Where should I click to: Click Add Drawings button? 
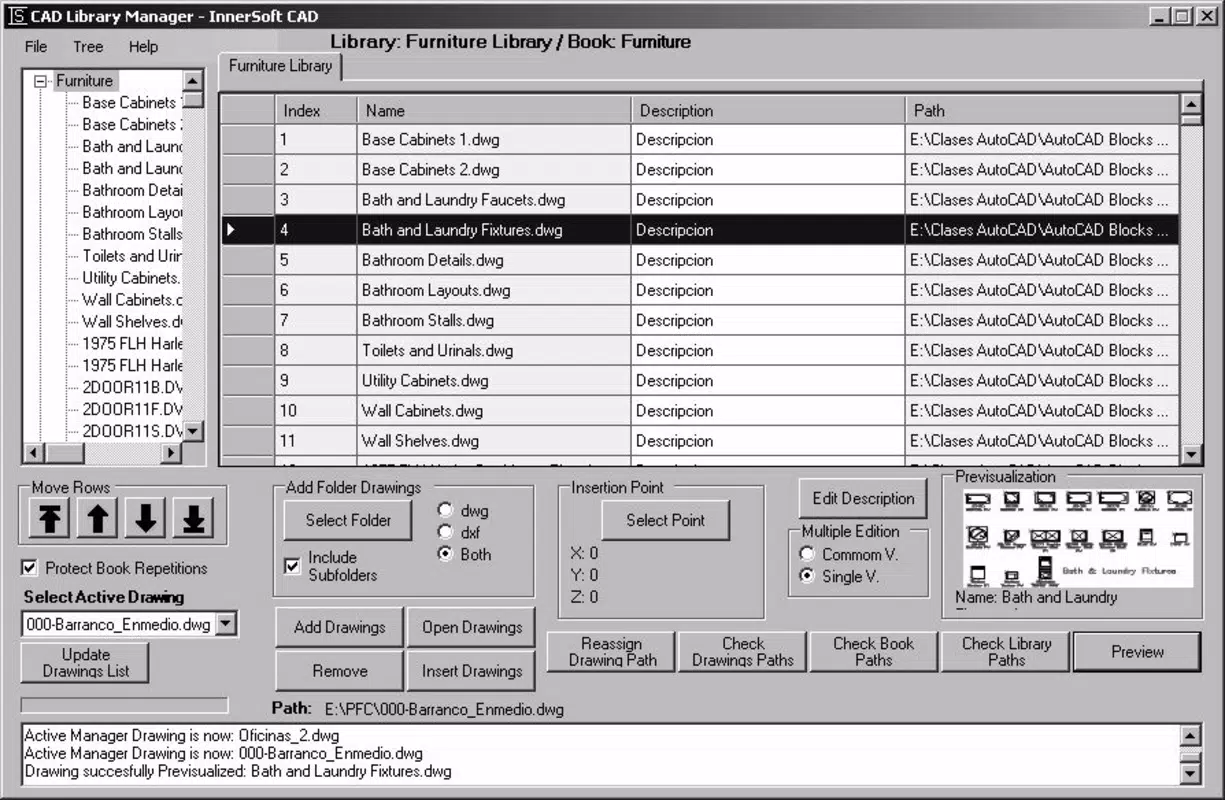339,627
